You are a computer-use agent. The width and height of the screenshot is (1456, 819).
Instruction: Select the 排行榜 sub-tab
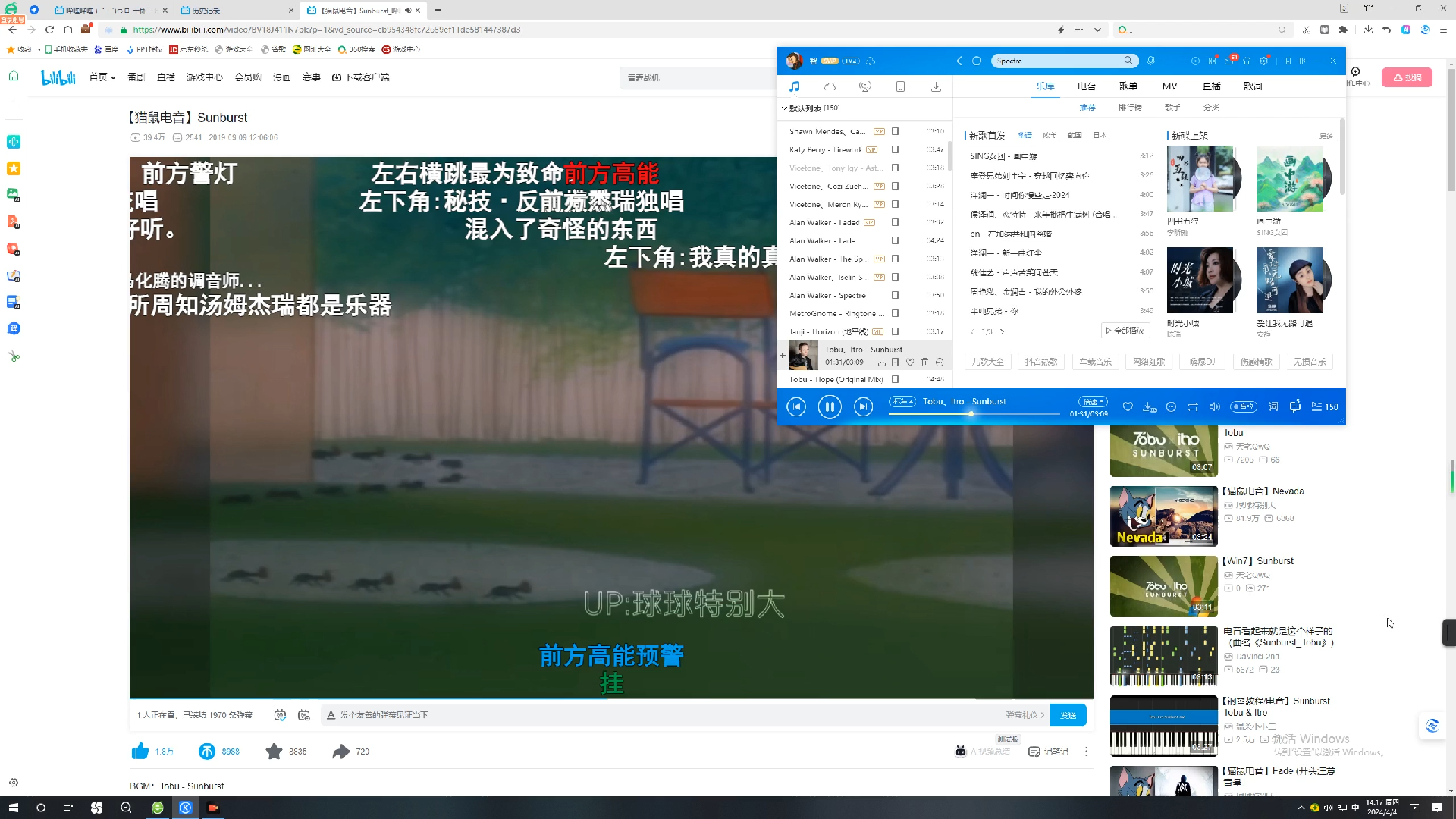click(x=1129, y=108)
